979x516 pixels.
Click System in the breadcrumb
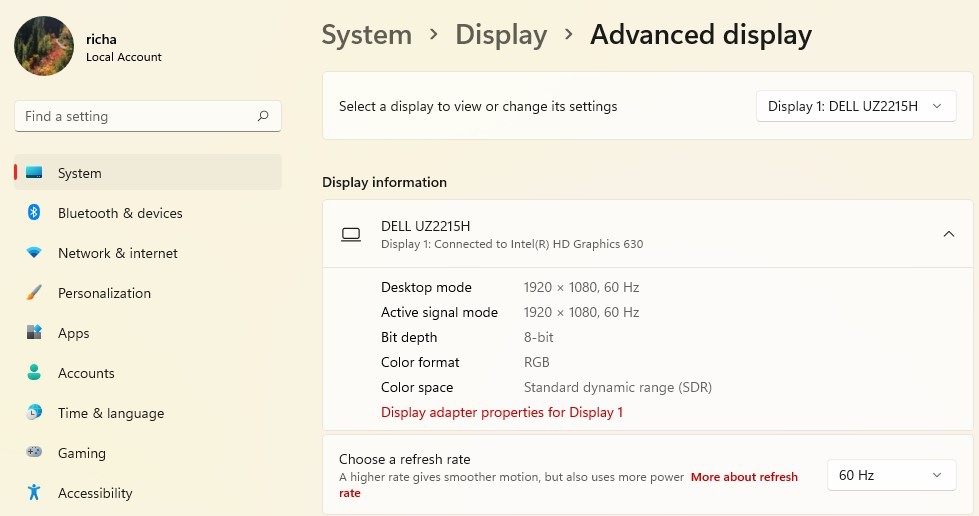pyautogui.click(x=367, y=34)
